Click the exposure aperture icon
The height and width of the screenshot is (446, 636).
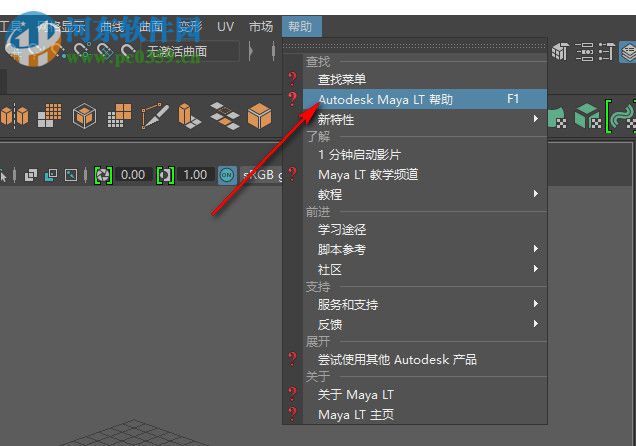(x=103, y=175)
